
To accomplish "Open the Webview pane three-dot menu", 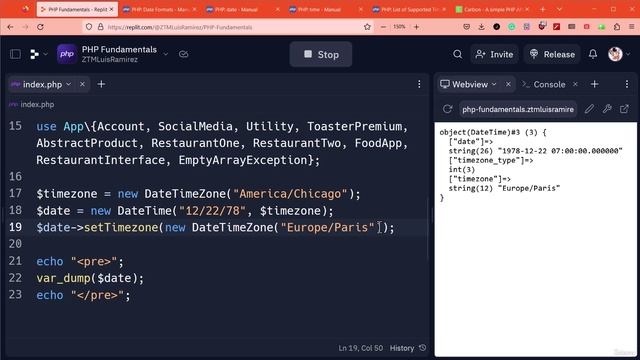I will pos(627,84).
